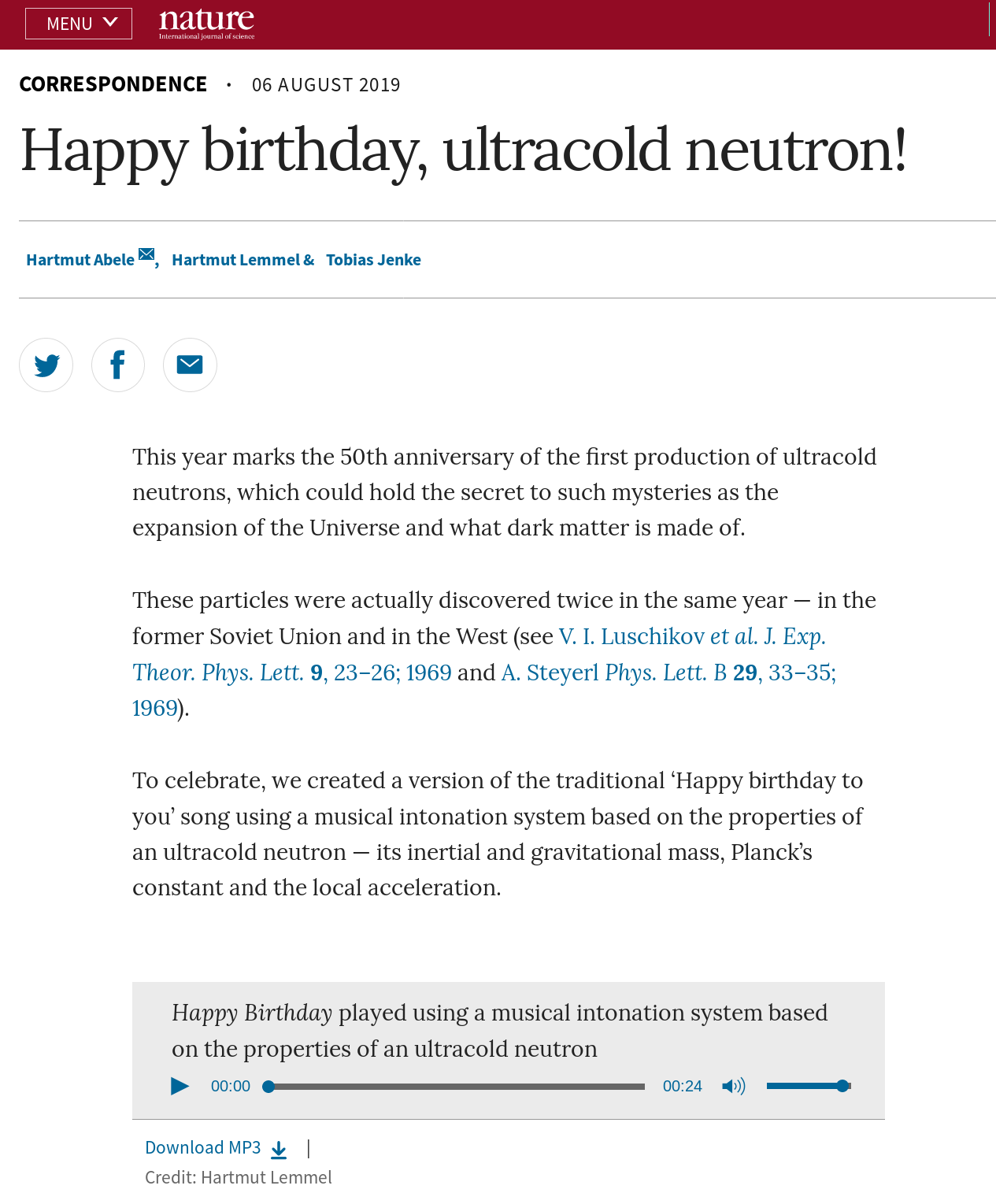Click envelope icon beside Hartmut Abele
This screenshot has width=996, height=1204.
[146, 254]
